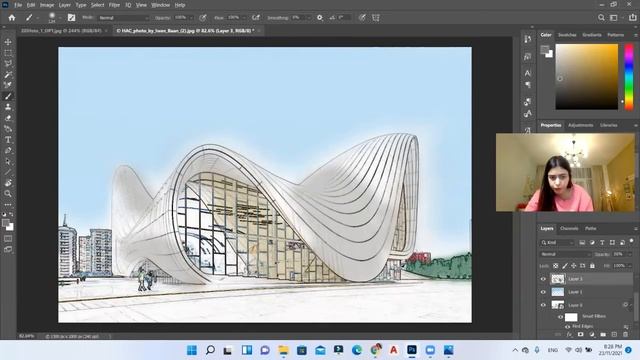640x360 pixels.
Task: Switch to the Adjustments tab
Action: coord(580,125)
